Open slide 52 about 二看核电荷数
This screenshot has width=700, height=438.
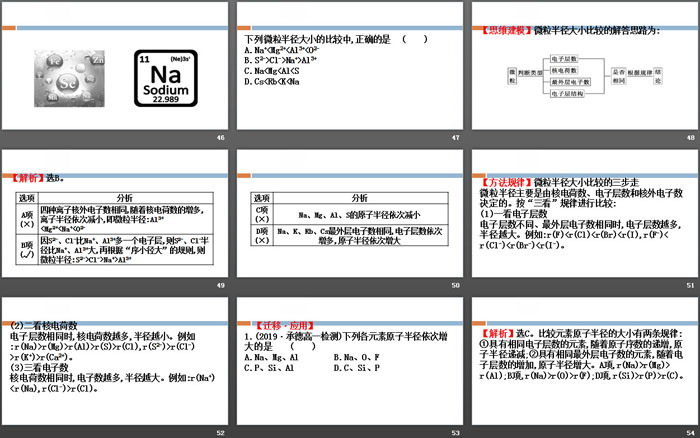pos(115,361)
